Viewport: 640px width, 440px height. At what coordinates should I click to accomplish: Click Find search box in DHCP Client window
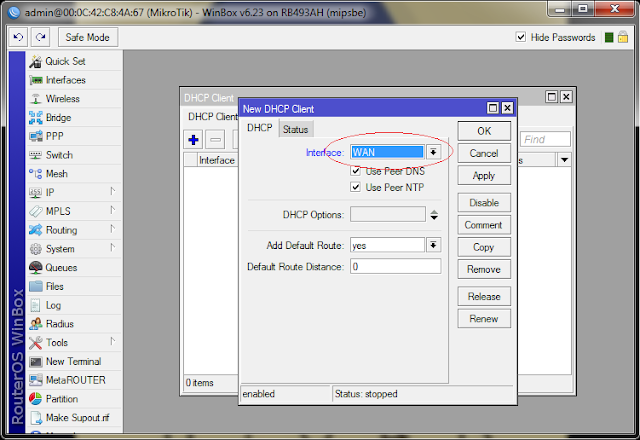pyautogui.click(x=545, y=140)
